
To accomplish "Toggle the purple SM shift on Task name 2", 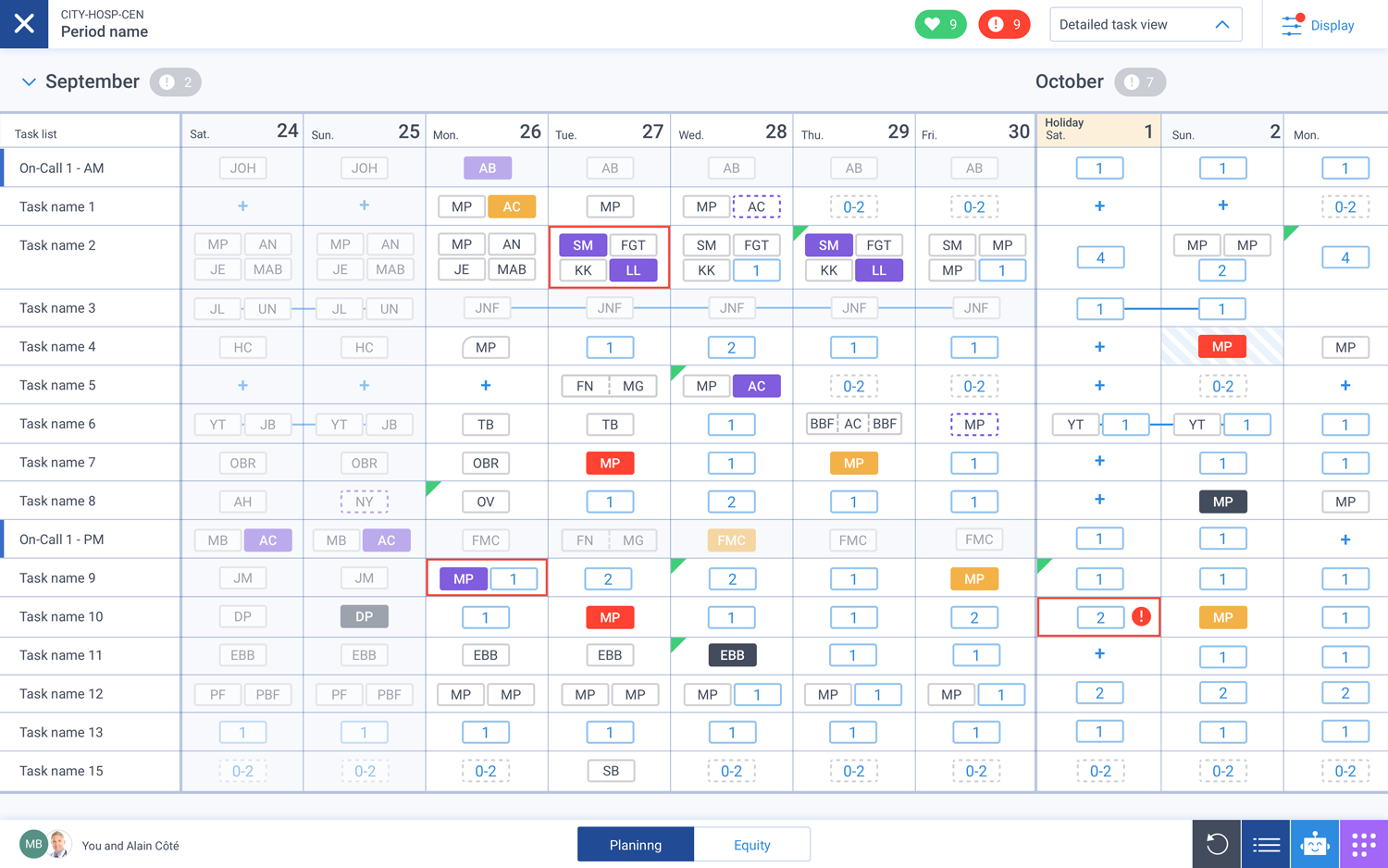I will (582, 244).
